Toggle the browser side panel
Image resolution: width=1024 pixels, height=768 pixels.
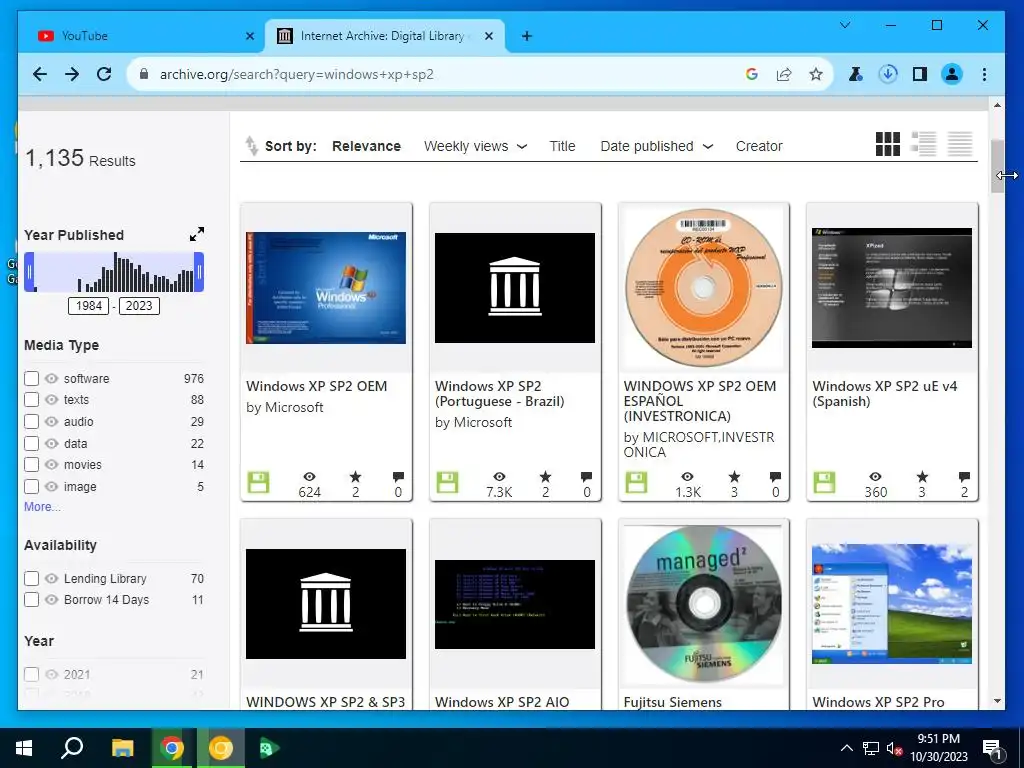tap(920, 74)
